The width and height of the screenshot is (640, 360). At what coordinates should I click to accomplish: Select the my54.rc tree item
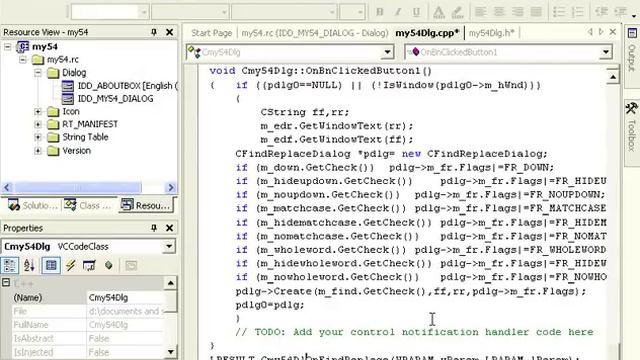pos(62,60)
